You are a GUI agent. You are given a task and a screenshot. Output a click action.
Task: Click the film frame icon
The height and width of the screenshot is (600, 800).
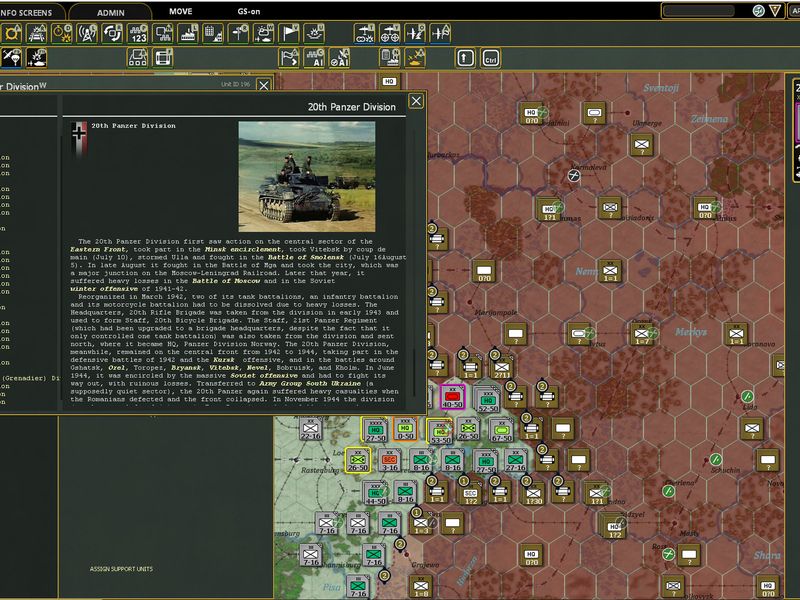(x=163, y=58)
